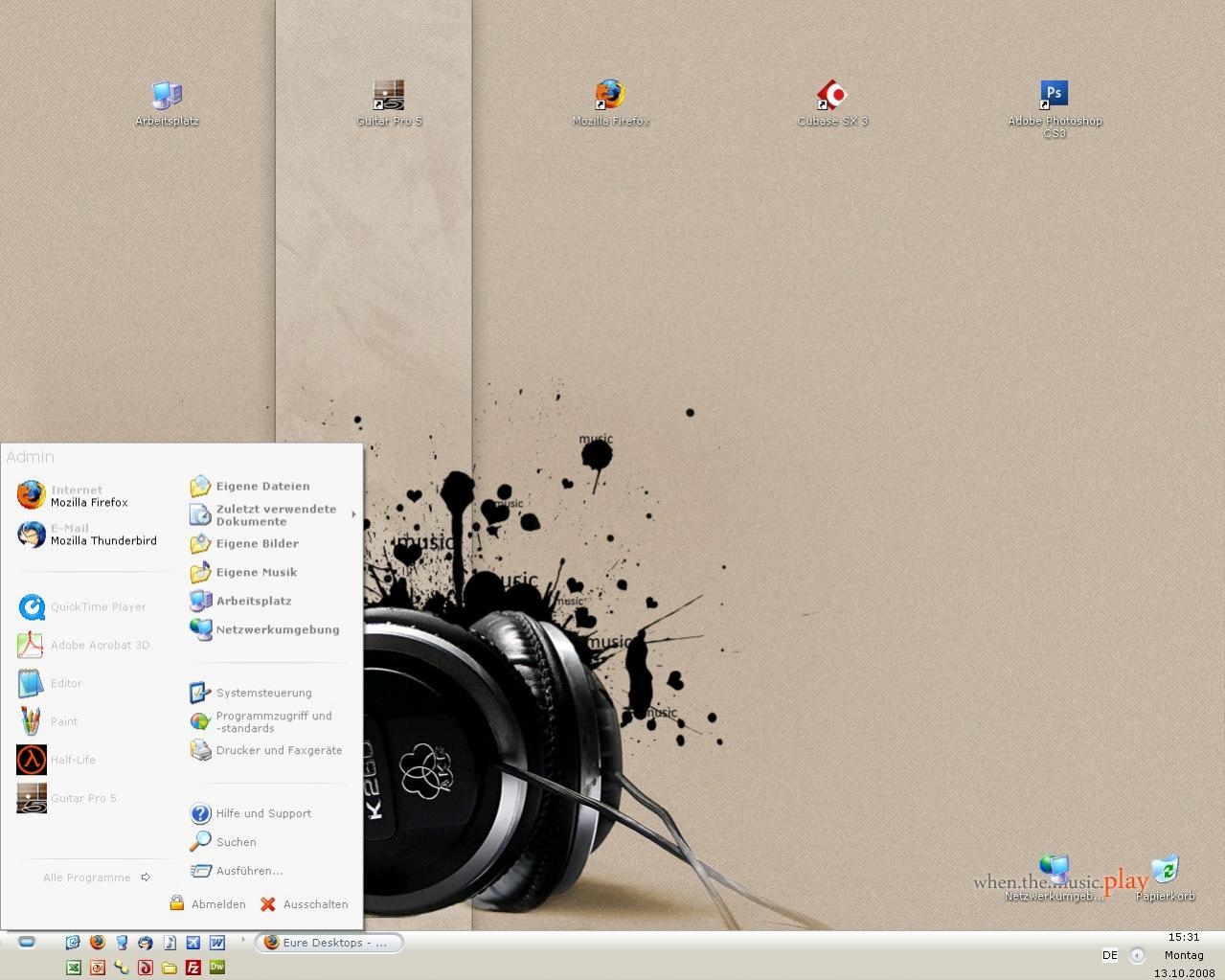Click the Admin user name header
Screen dimensions: 1225x980
pyautogui.click(x=30, y=457)
